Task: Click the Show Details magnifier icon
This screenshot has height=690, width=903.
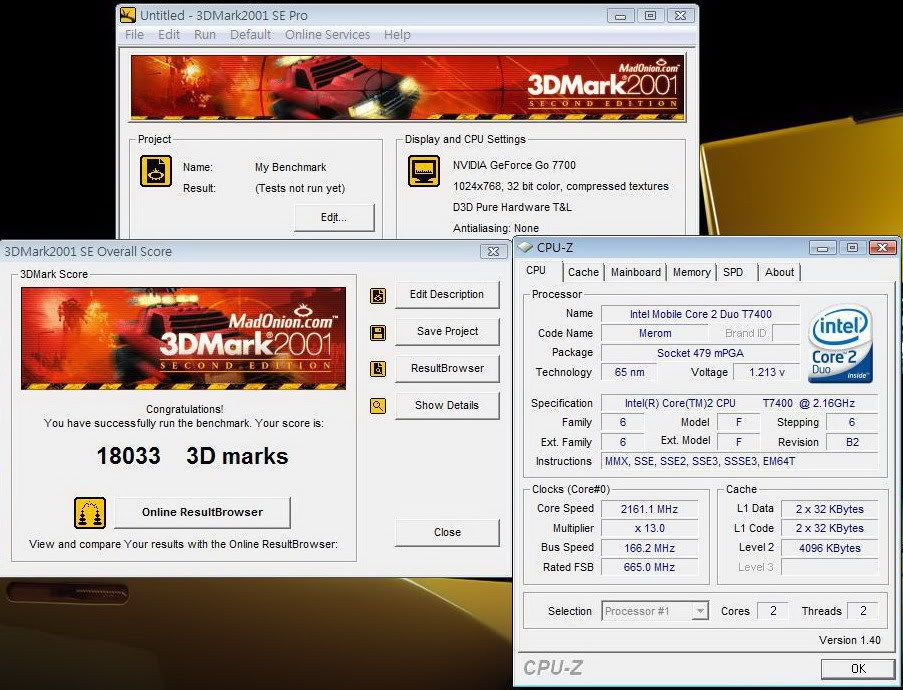Action: pos(378,405)
